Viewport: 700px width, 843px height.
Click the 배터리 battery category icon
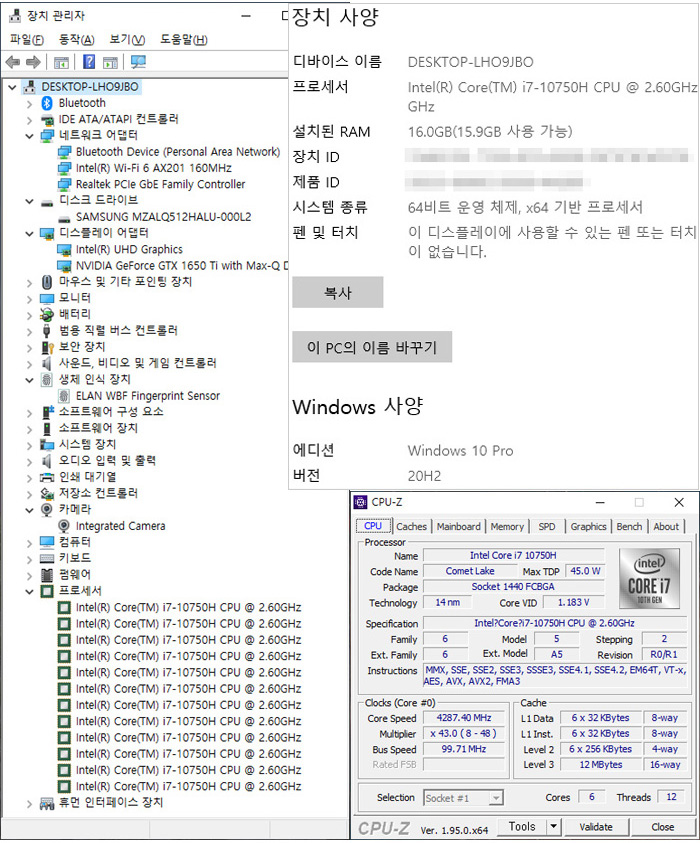(x=47, y=315)
